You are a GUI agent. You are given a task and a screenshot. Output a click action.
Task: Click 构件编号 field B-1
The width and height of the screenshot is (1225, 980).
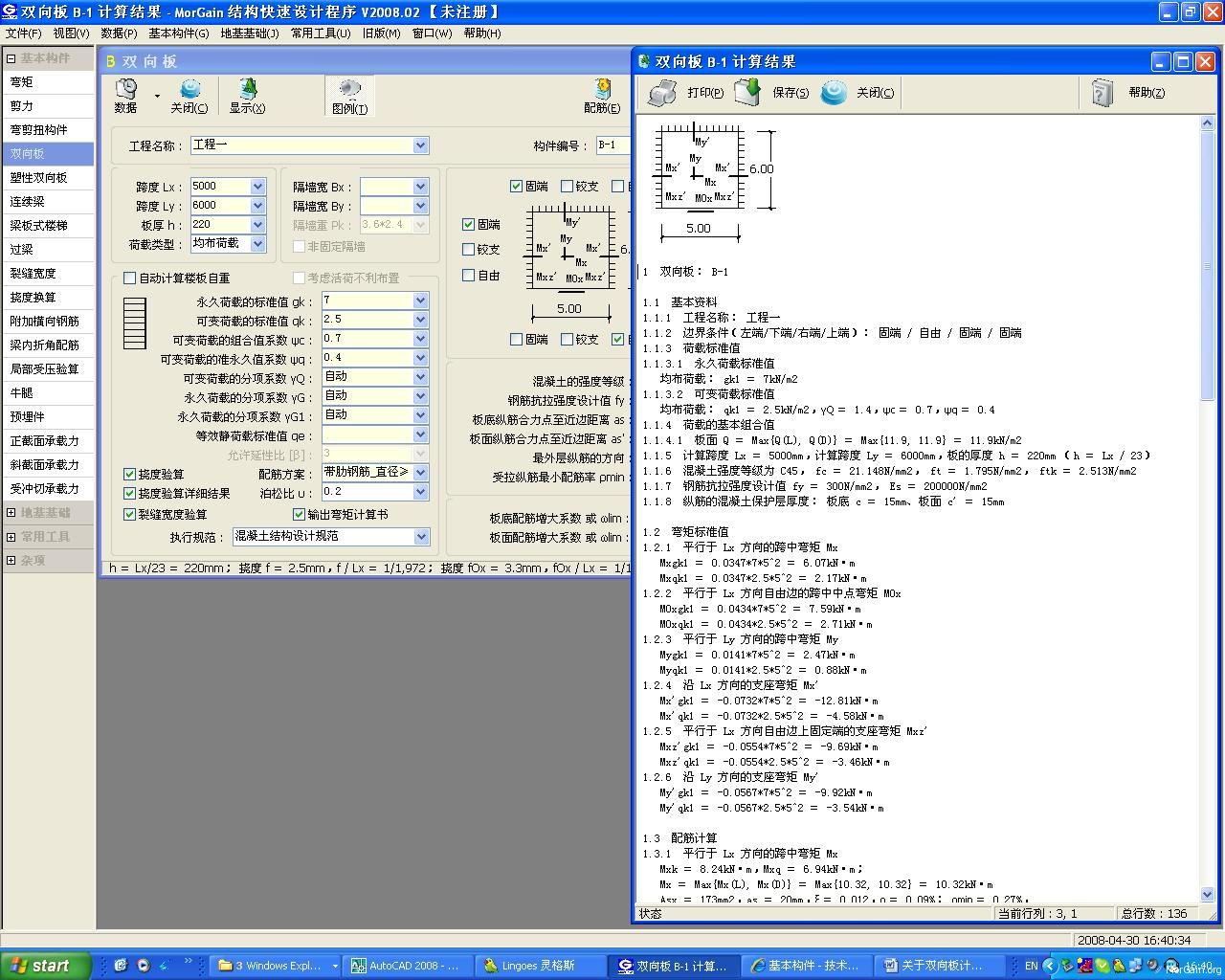pos(612,145)
